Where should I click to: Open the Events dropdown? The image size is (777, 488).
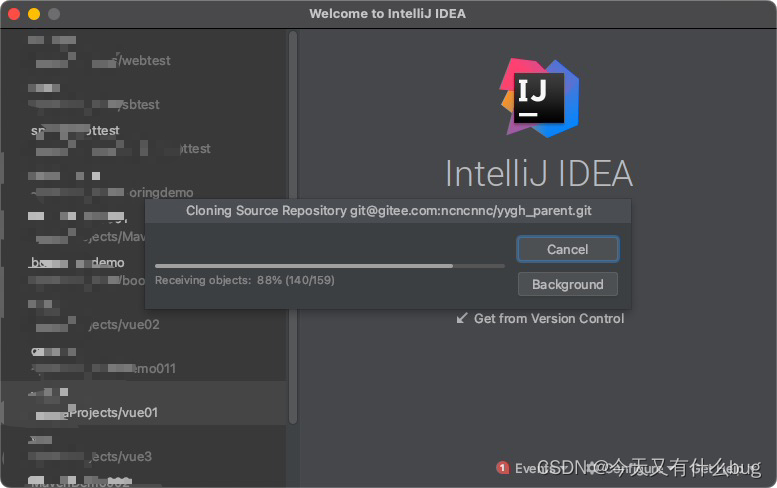point(539,468)
